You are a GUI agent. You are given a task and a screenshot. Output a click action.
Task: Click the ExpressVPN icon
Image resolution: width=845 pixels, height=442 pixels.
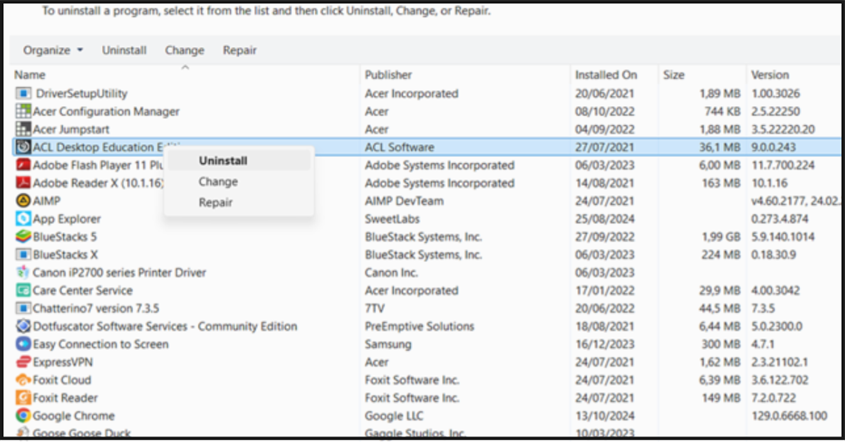point(23,362)
